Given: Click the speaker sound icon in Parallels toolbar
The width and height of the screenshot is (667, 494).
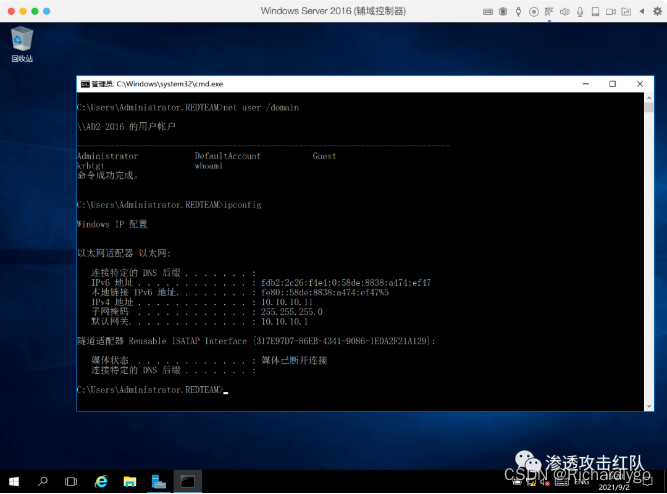Looking at the screenshot, I should 564,11.
